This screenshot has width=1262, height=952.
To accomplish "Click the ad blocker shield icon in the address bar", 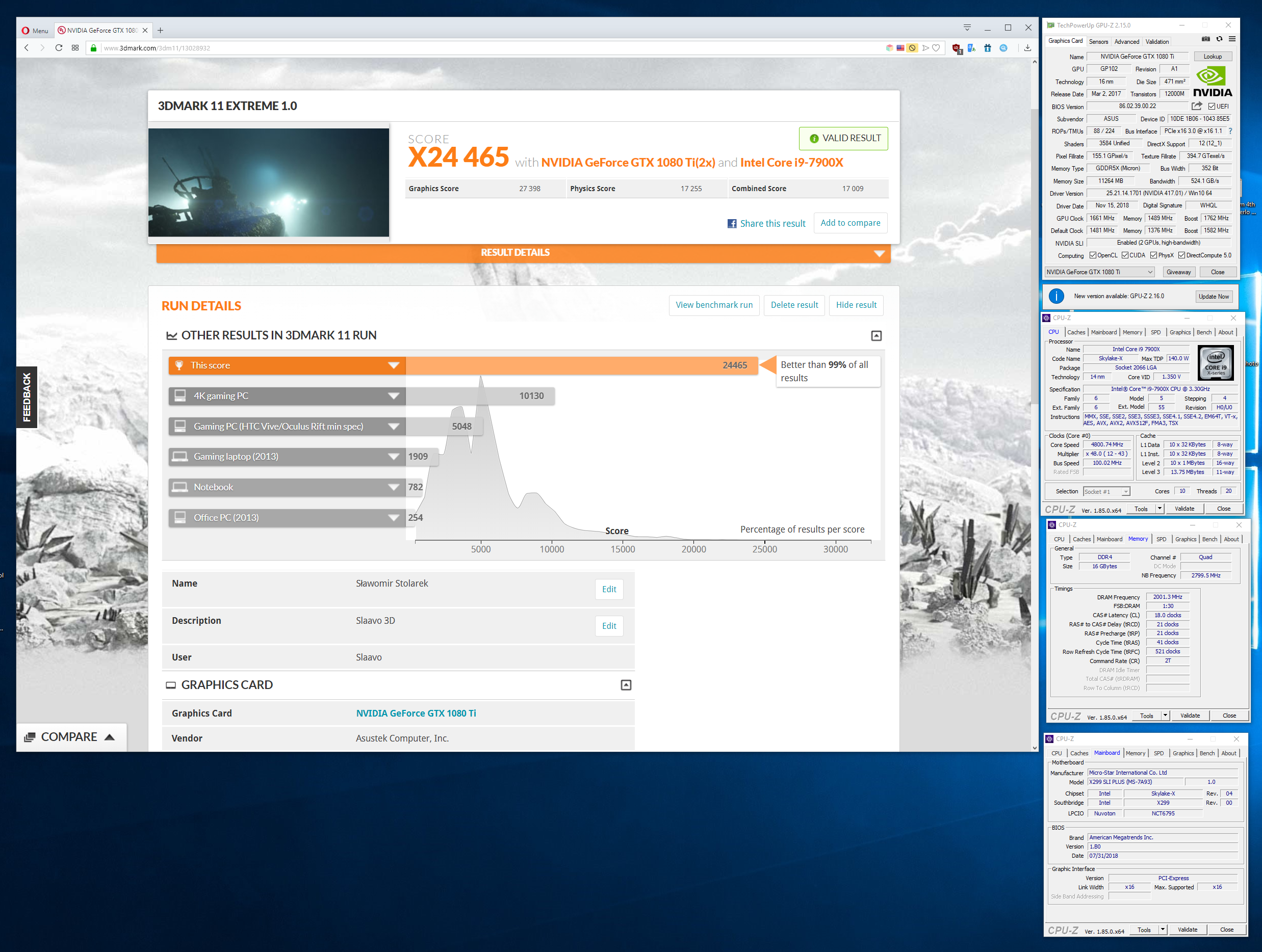I will (912, 48).
